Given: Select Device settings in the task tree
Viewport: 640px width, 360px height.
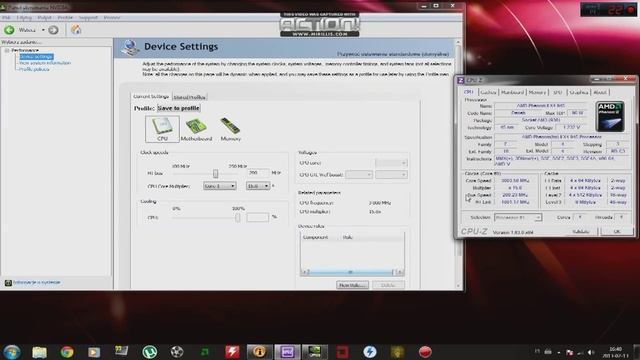Looking at the screenshot, I should pos(36,57).
